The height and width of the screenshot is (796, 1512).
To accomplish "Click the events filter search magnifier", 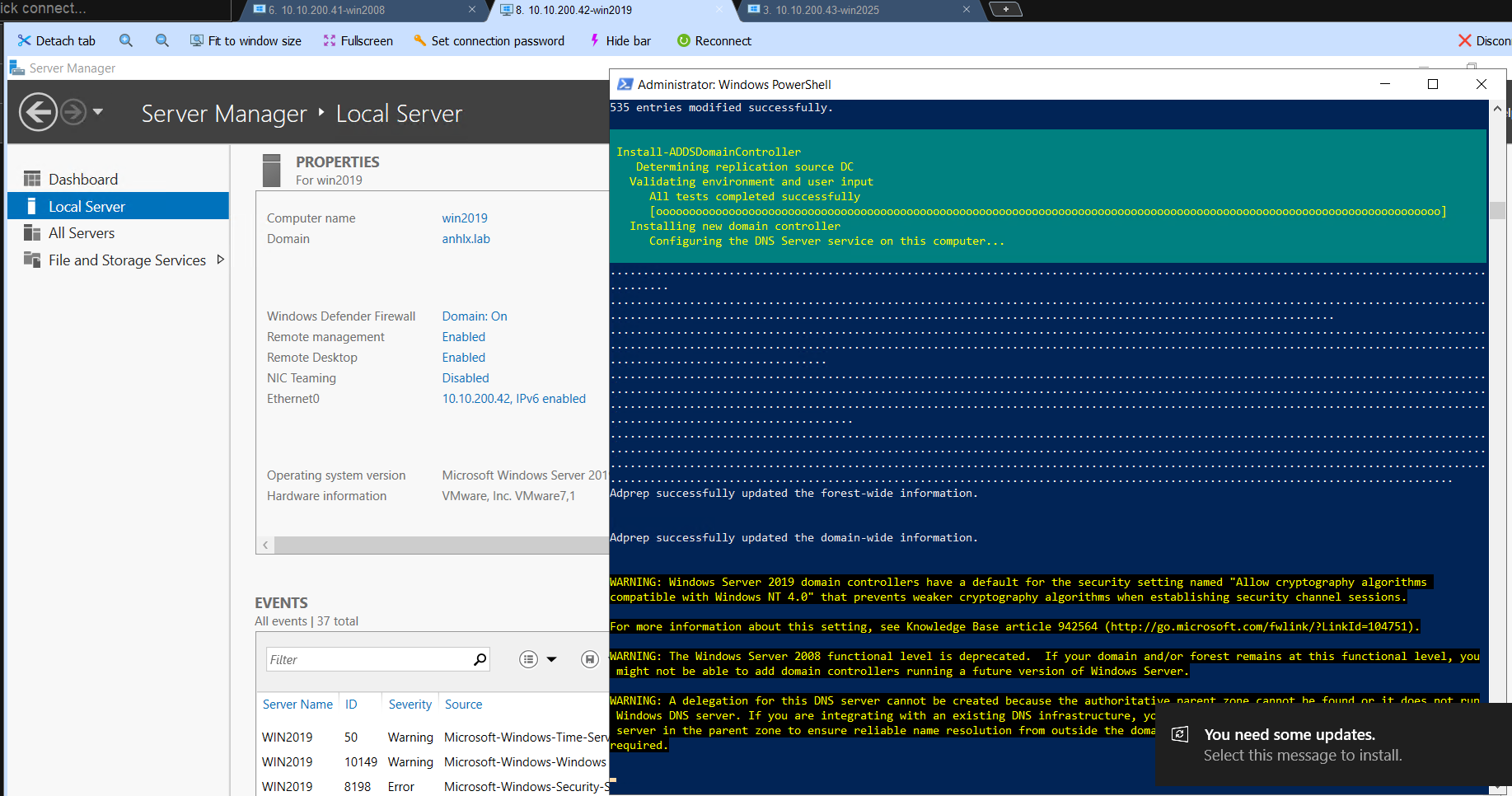I will 480,659.
